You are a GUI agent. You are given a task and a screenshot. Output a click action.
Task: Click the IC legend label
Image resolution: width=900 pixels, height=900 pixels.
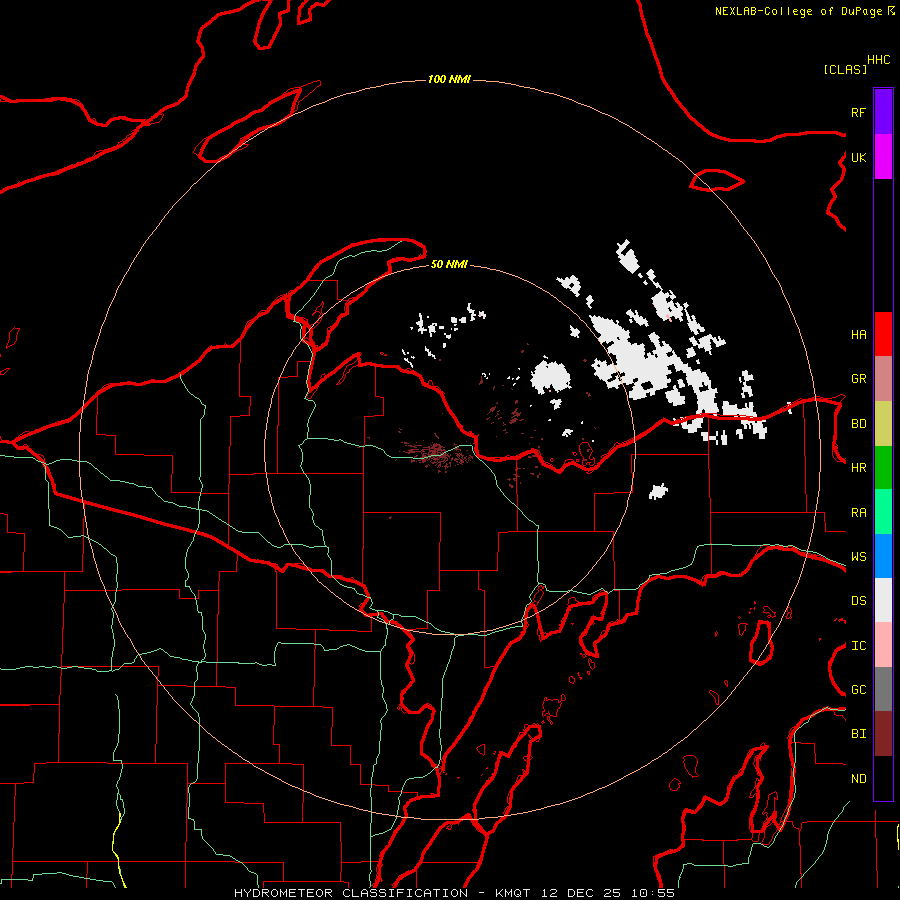(858, 646)
